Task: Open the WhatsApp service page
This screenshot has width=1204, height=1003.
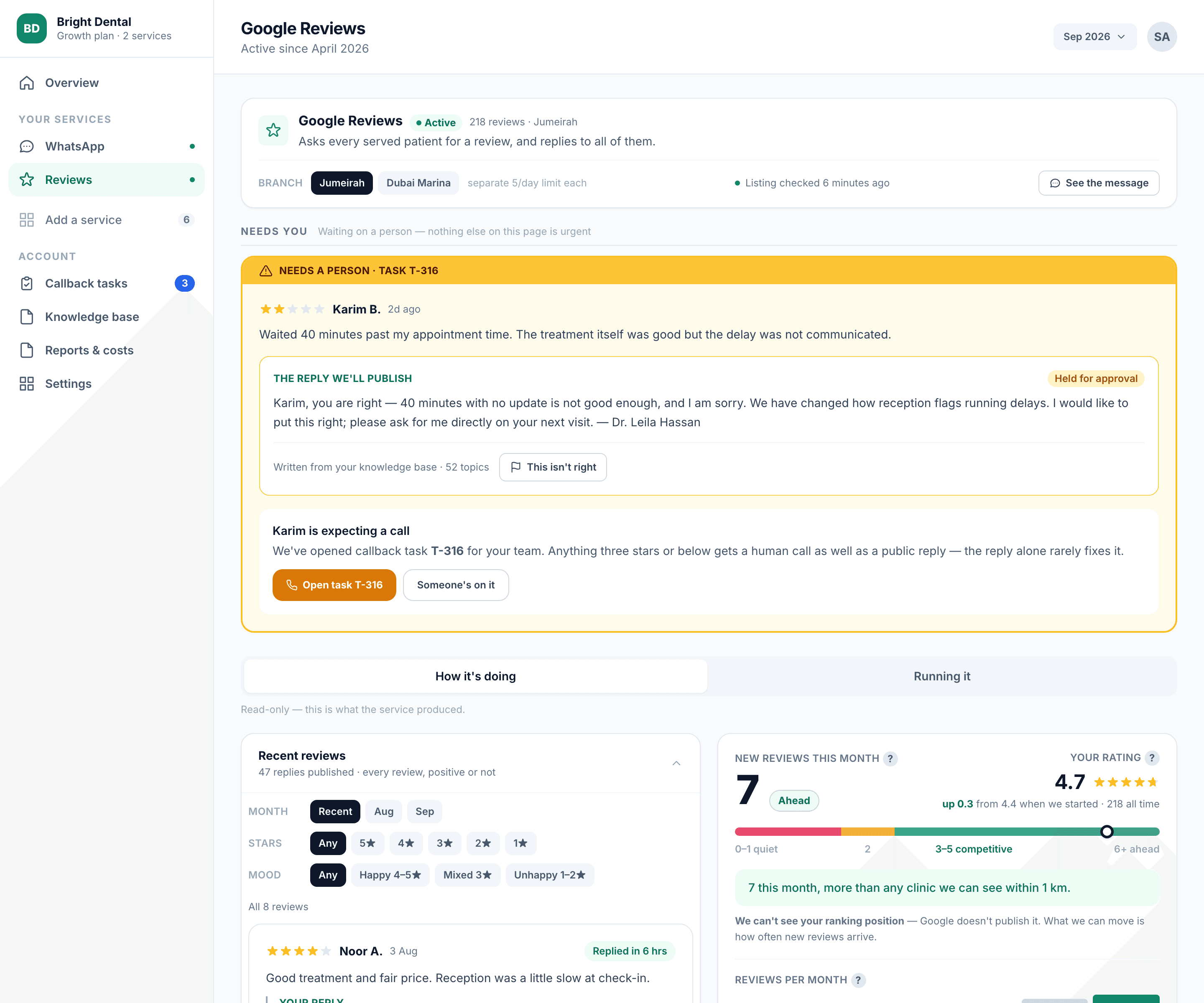Action: click(107, 147)
